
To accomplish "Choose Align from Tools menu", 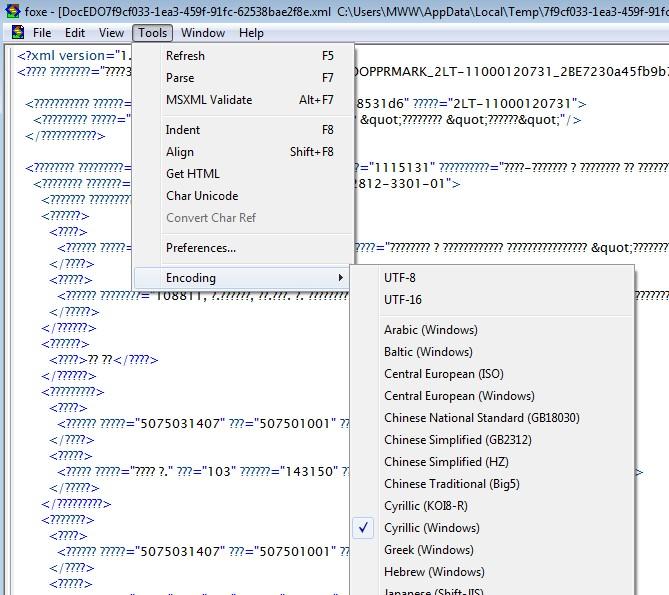I will [180, 152].
